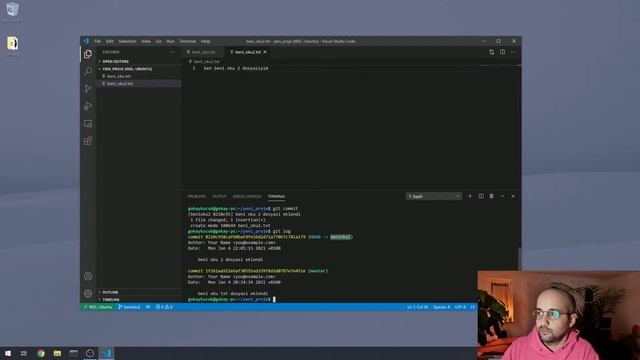640x360 pixels.
Task: Click the terminal vertical scrollbar
Action: pyautogui.click(x=519, y=258)
